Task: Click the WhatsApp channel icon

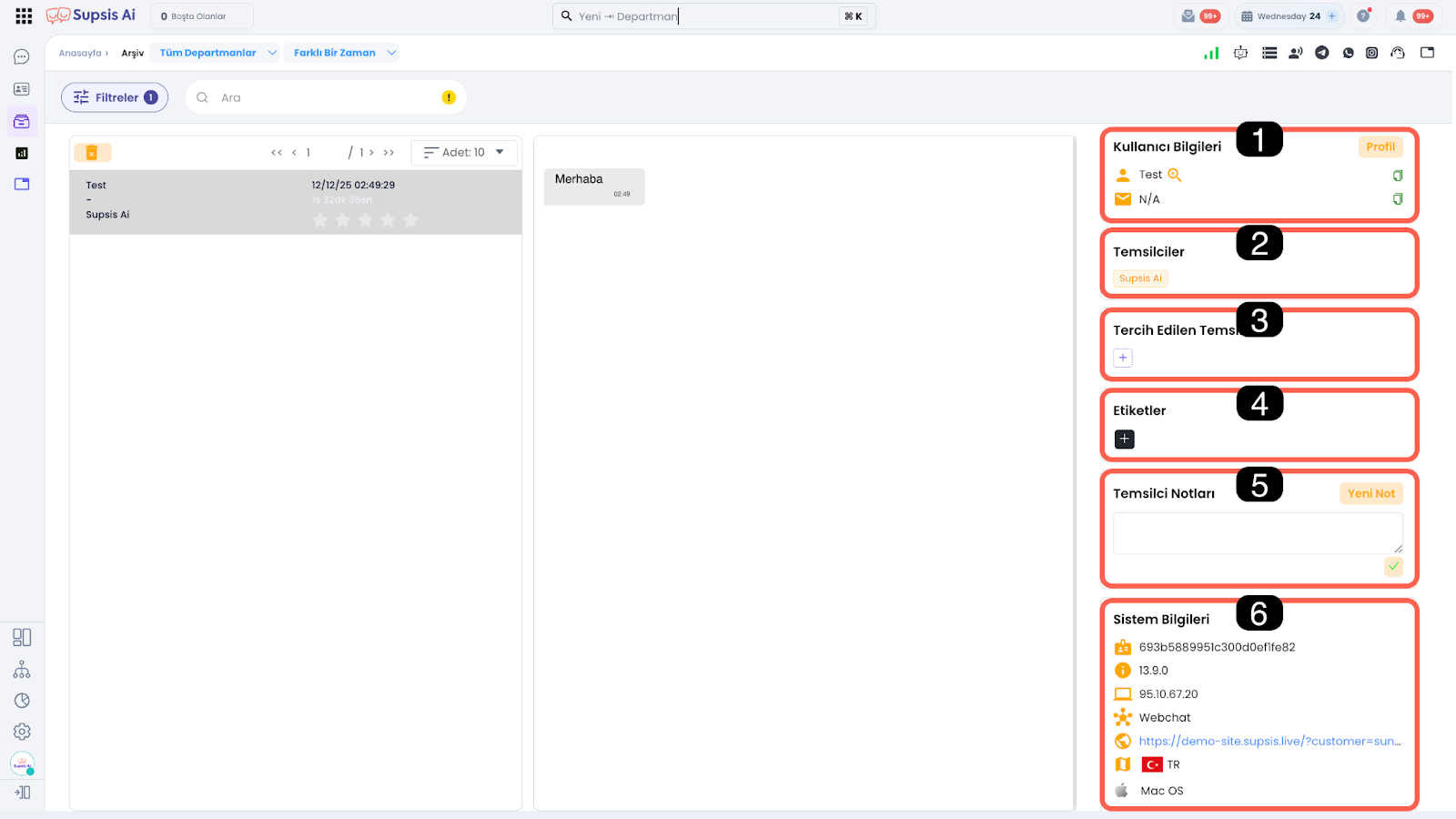Action: coord(1348,53)
